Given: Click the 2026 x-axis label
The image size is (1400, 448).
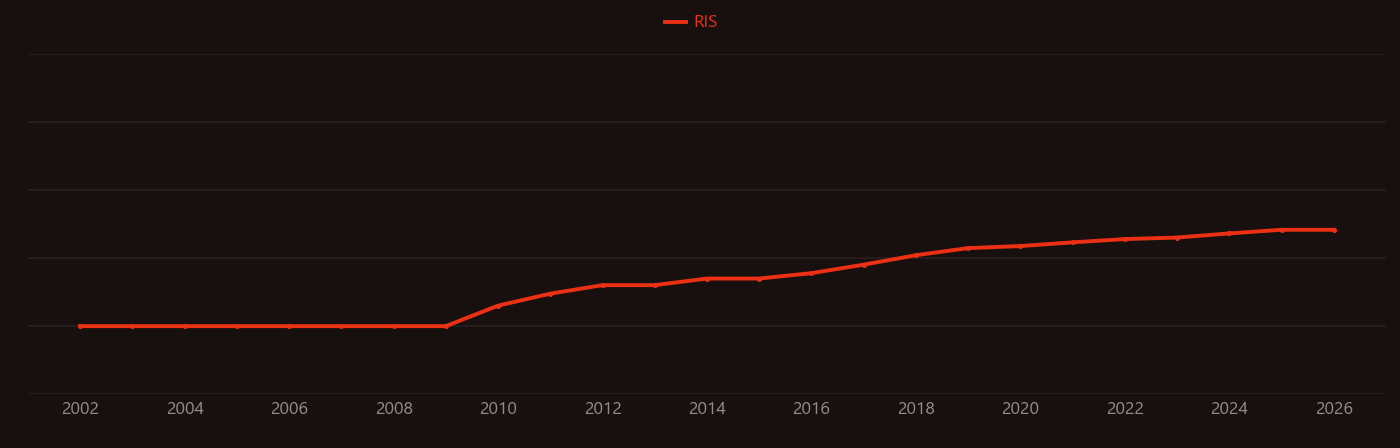Looking at the screenshot, I should [x=1334, y=409].
